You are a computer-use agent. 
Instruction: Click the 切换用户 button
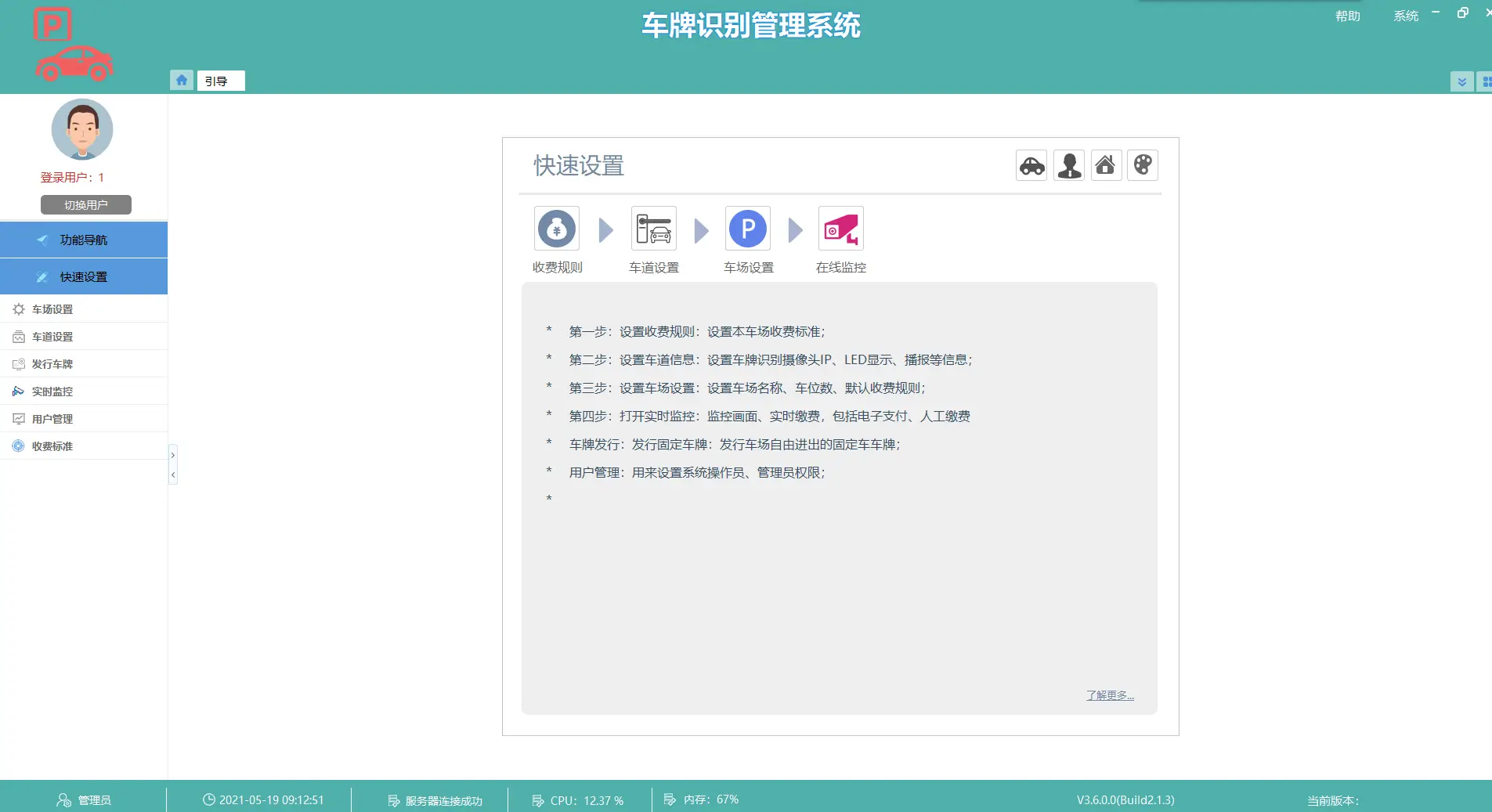[85, 204]
